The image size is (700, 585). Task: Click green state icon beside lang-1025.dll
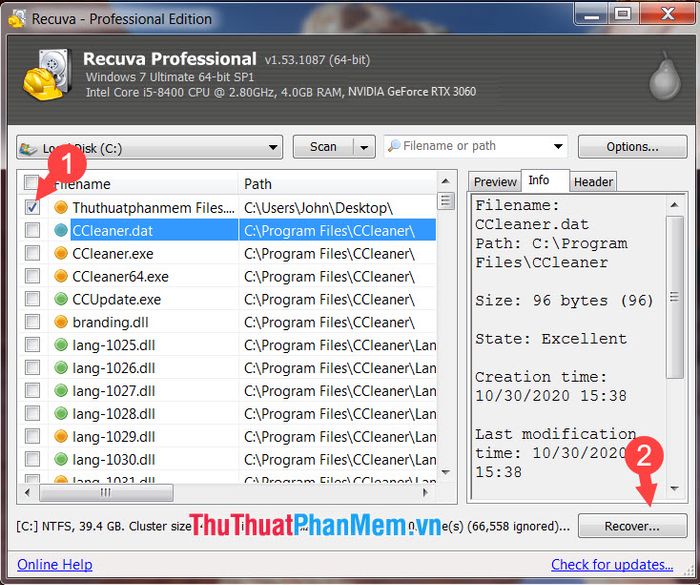(x=61, y=345)
